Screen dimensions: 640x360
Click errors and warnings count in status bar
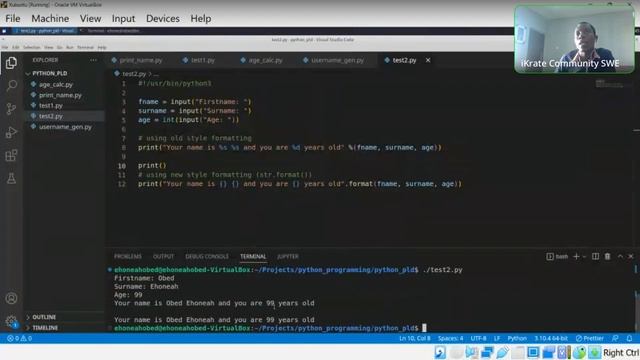(19, 338)
